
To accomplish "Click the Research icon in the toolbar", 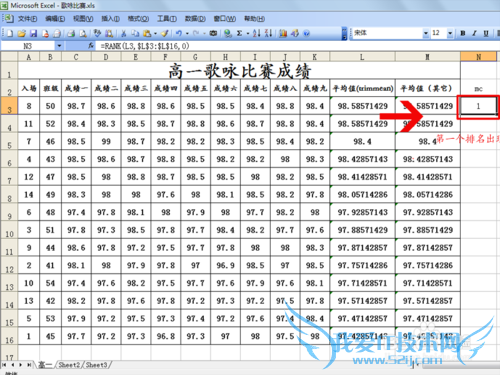I will pos(109,33).
